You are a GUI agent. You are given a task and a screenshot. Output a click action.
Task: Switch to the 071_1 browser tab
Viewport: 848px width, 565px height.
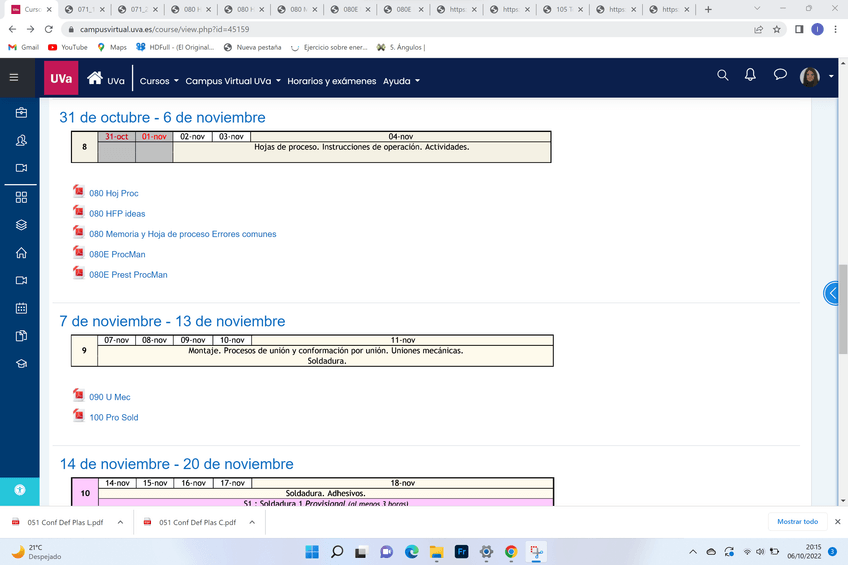(84, 9)
